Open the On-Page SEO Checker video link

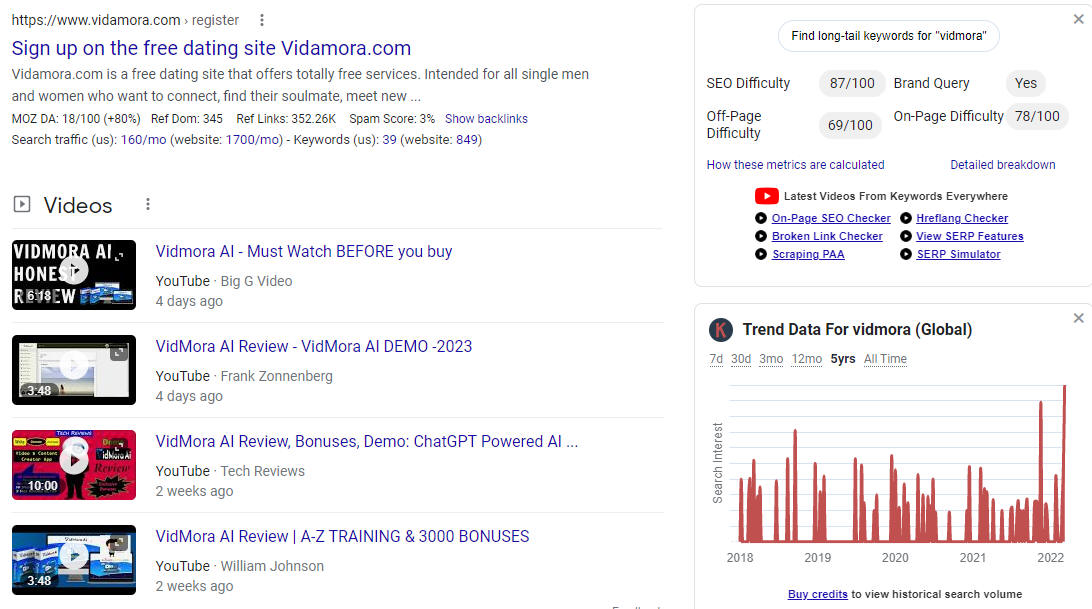(831, 218)
